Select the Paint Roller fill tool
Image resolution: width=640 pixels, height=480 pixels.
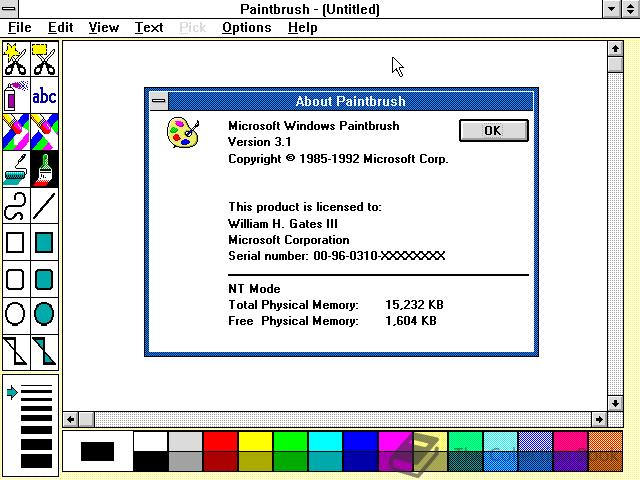click(x=16, y=169)
